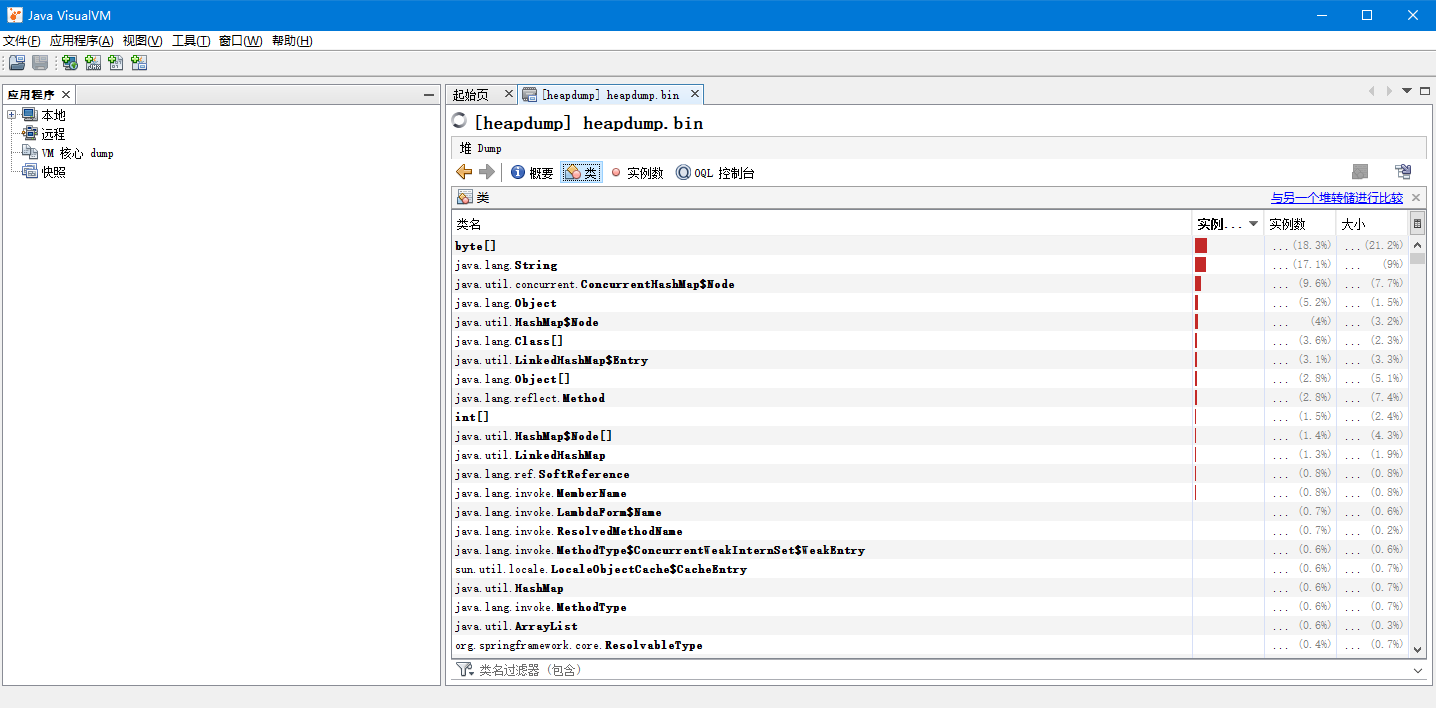Viewport: 1436px width, 708px height.
Task: Click the funnel icon of class filter
Action: coord(465,670)
